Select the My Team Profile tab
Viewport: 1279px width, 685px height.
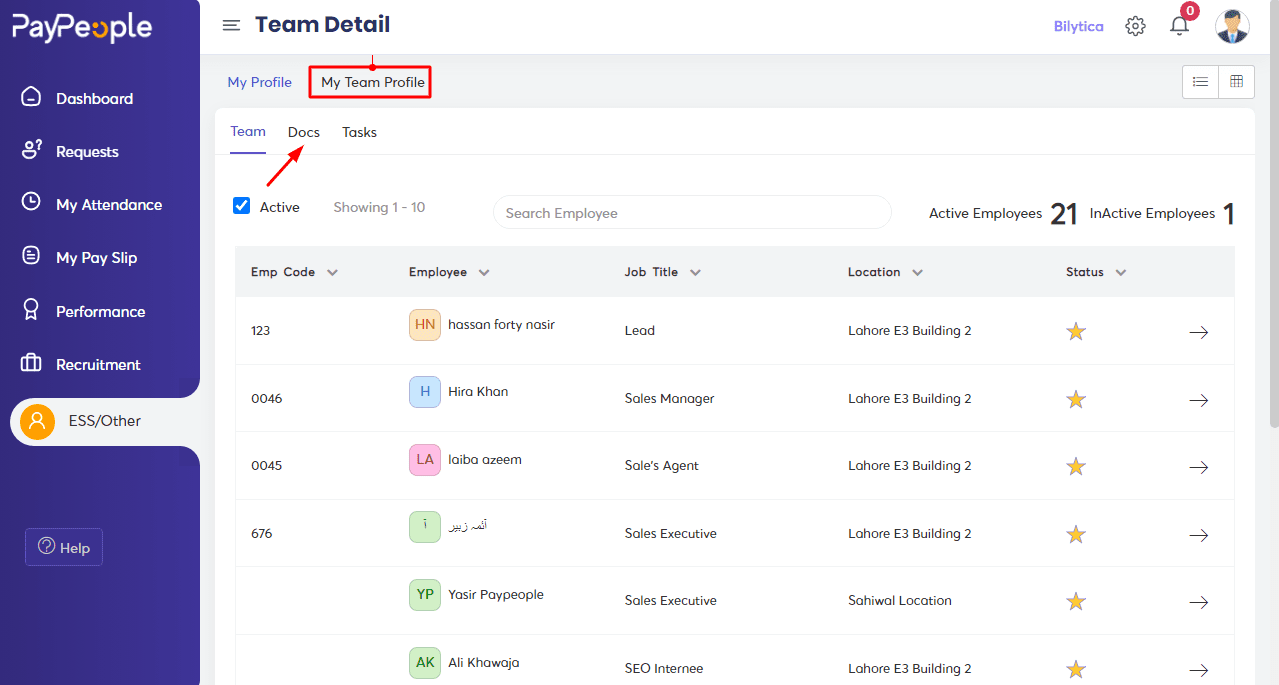[373, 82]
